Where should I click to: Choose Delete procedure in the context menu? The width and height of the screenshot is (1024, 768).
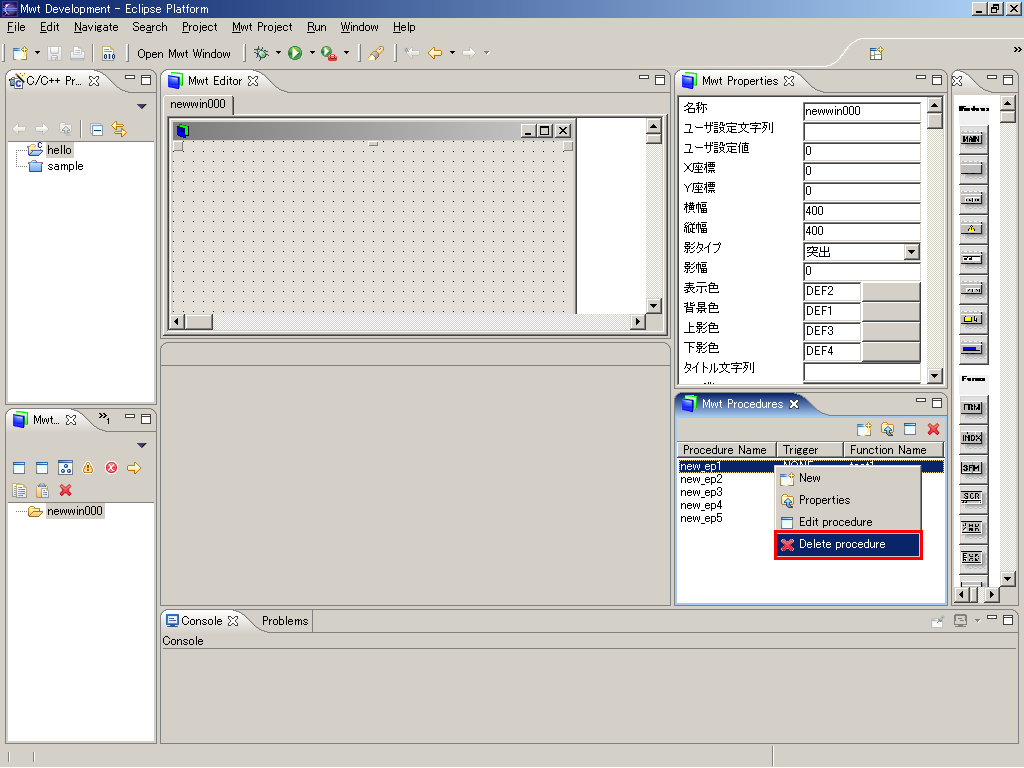point(848,545)
